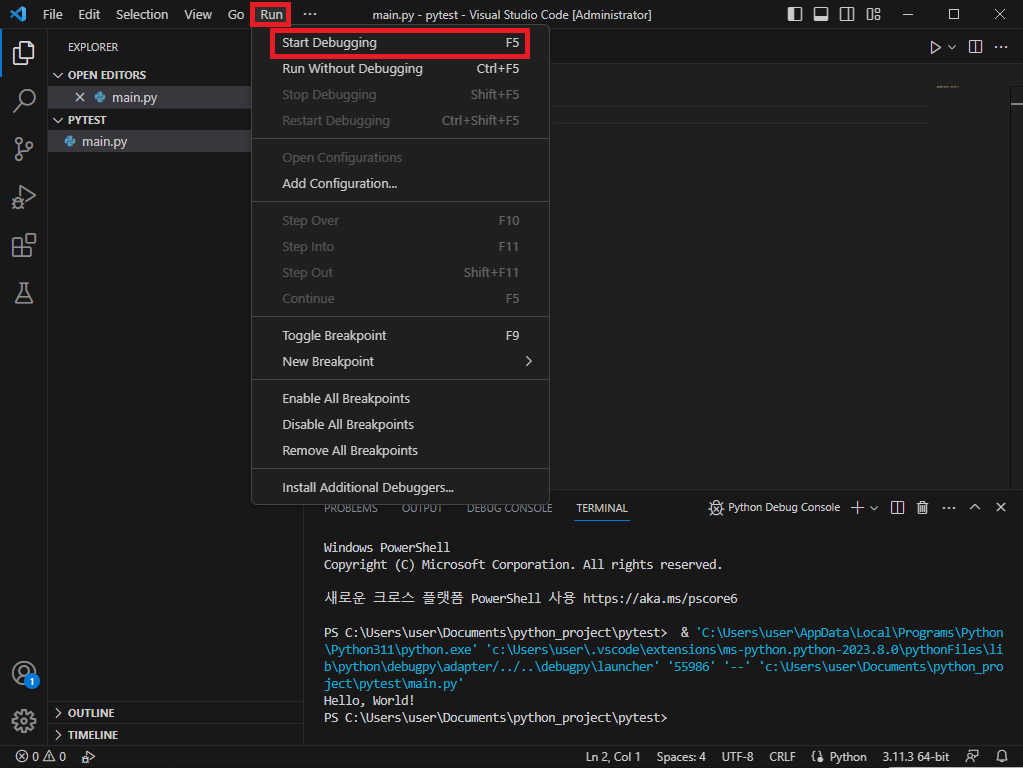The image size is (1023, 768).
Task: Expand the OUTLINE section
Action: coord(91,713)
